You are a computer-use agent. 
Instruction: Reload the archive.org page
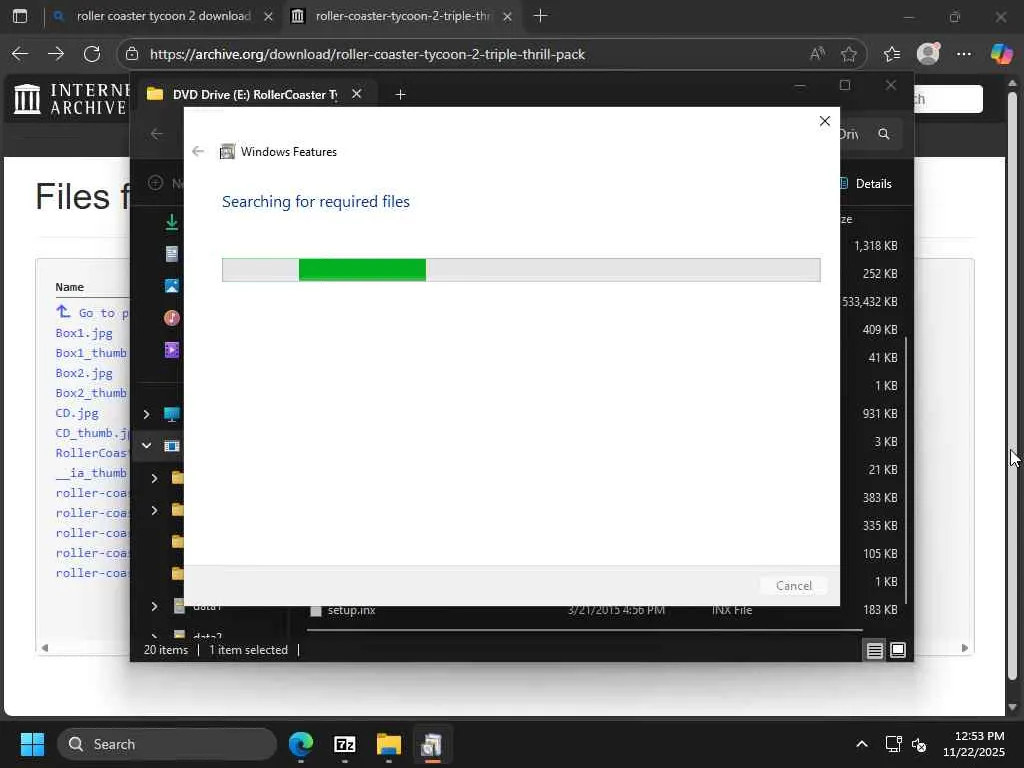92,54
